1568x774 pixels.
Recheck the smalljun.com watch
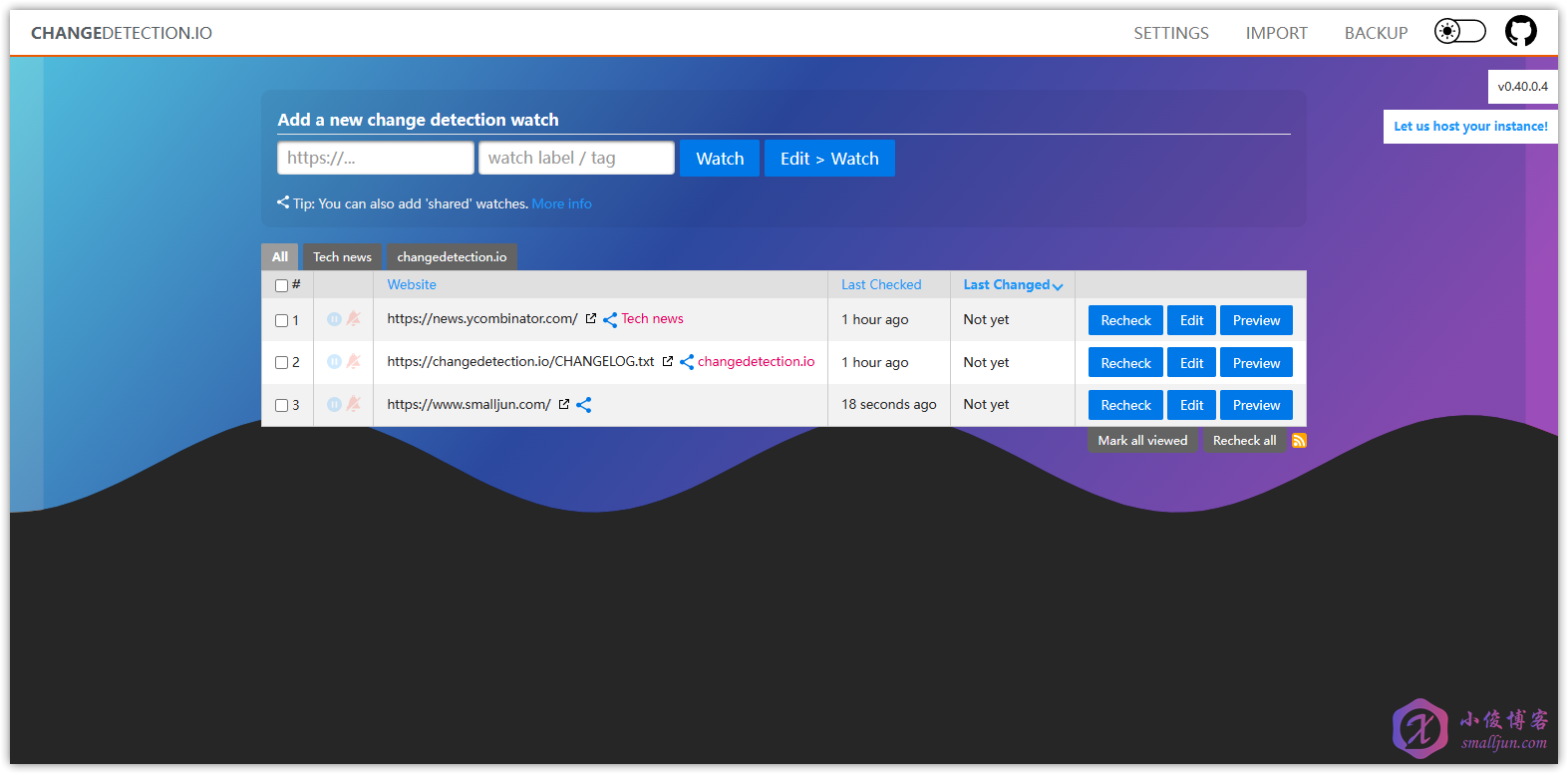click(x=1125, y=405)
